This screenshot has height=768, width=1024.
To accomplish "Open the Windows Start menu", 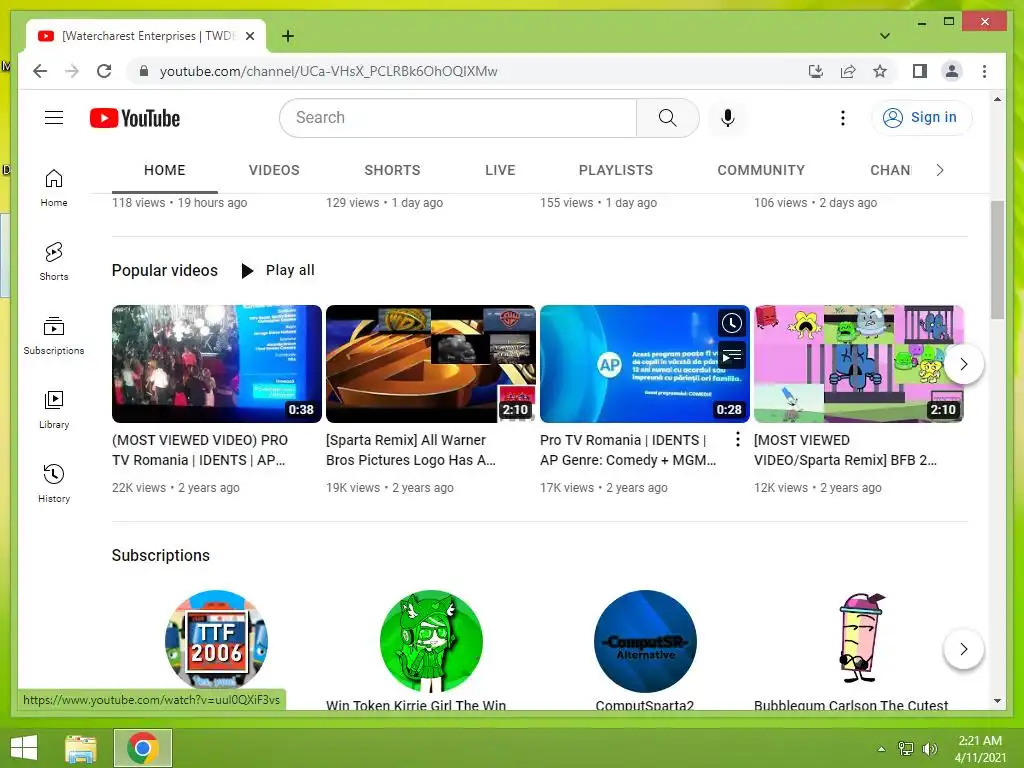I will 24,748.
